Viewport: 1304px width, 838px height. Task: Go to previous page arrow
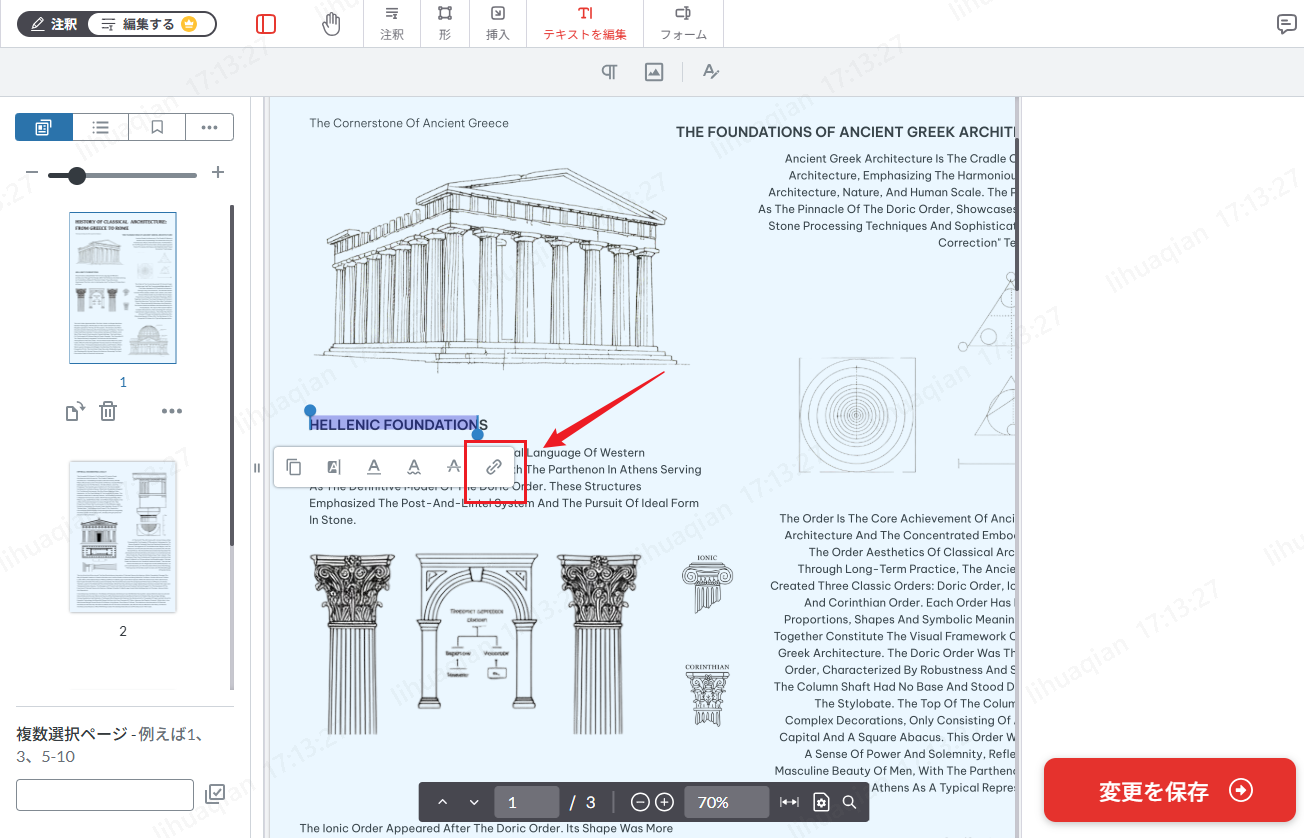(x=442, y=802)
